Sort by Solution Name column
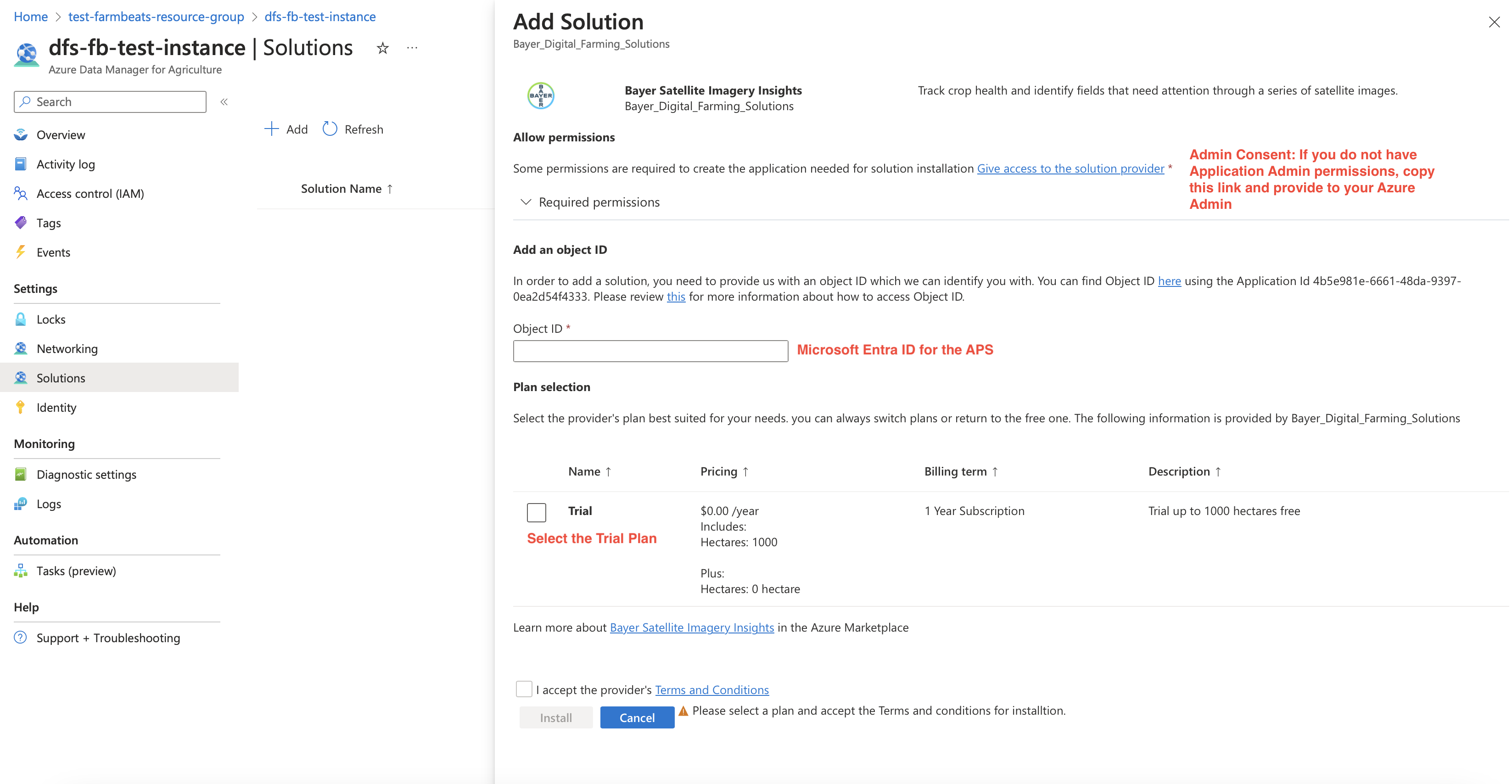The width and height of the screenshot is (1512, 784). (x=346, y=189)
